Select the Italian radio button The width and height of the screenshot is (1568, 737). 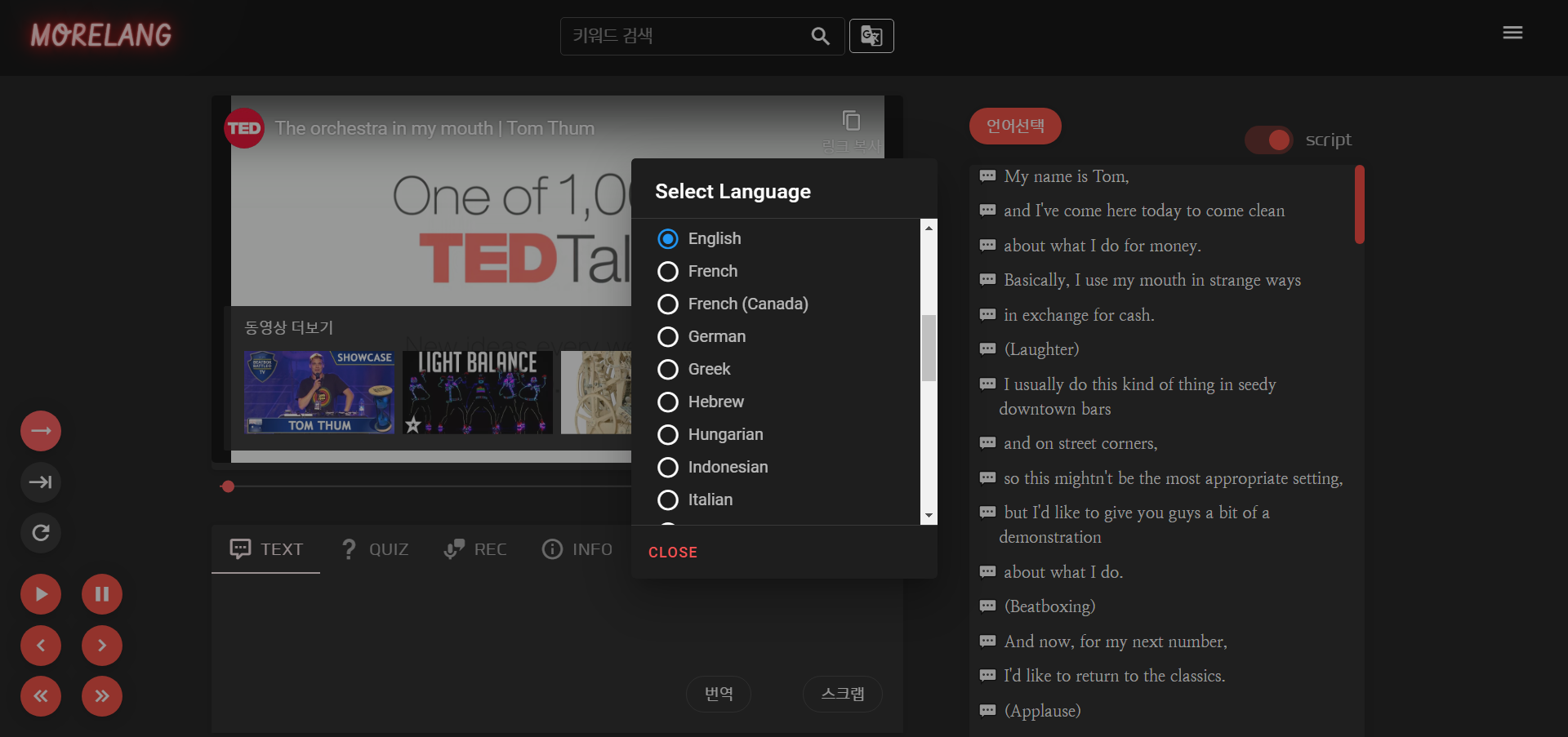click(x=668, y=499)
